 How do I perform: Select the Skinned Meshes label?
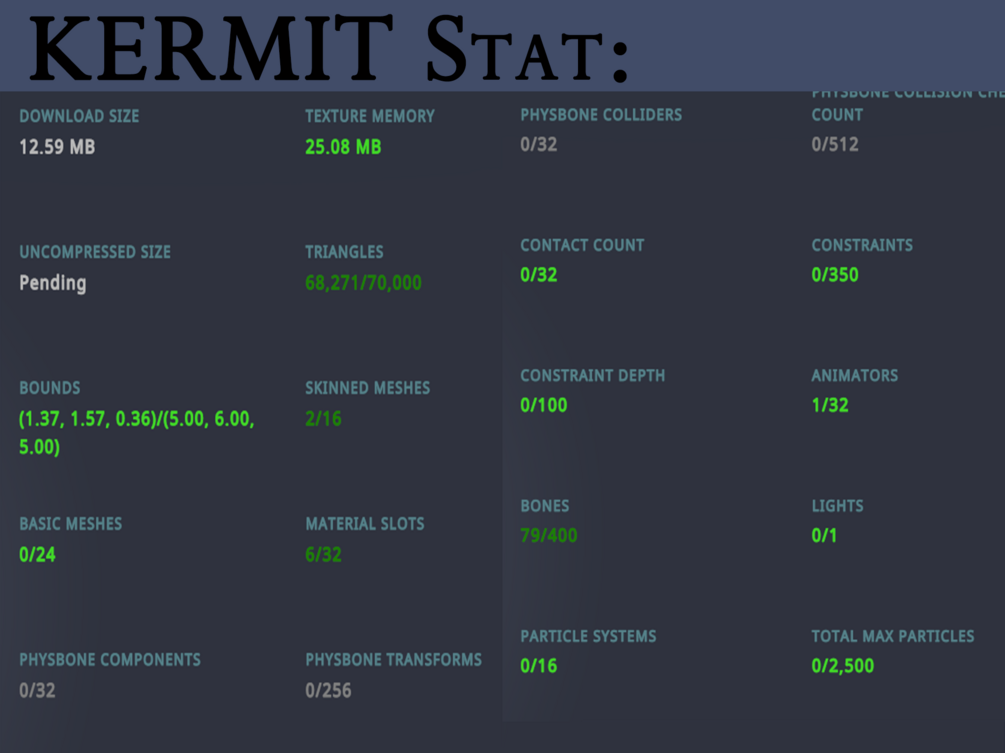click(367, 388)
